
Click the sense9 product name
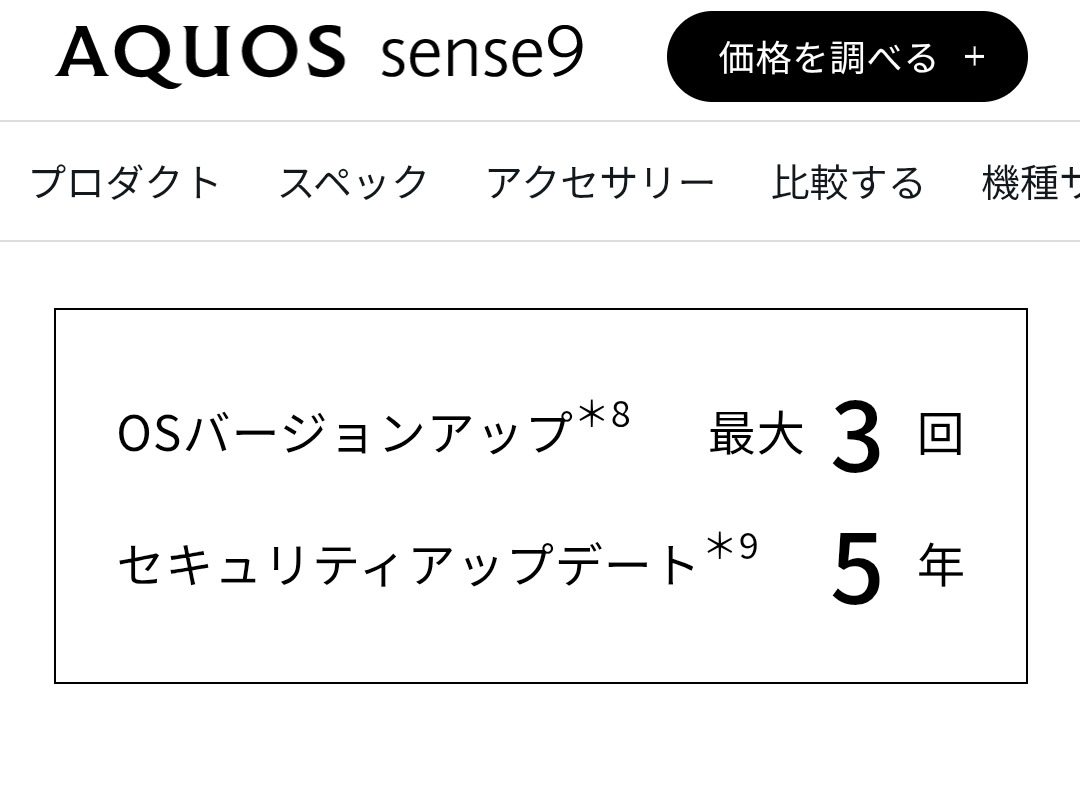coord(481,55)
